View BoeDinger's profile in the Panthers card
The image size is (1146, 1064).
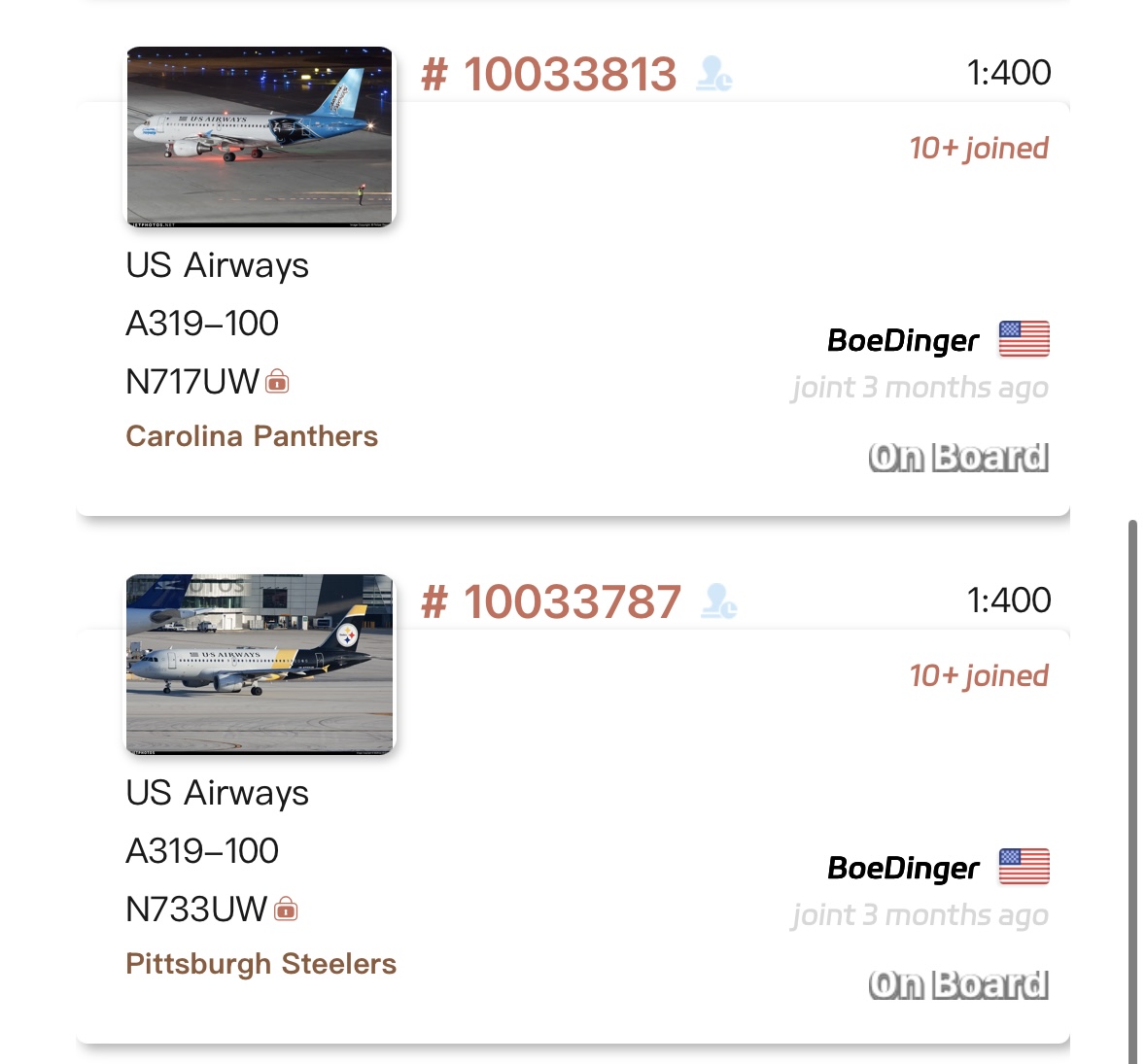(903, 341)
